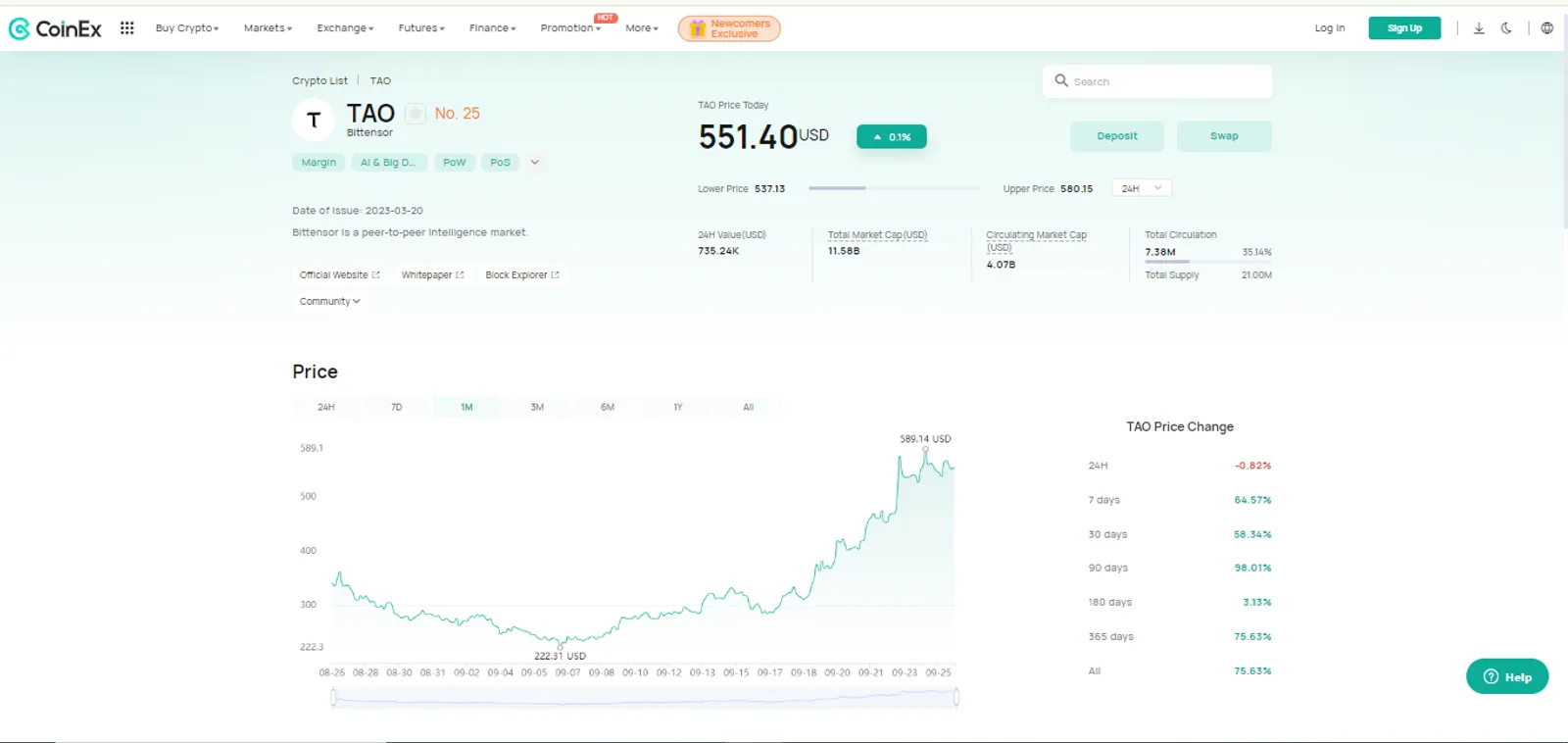Select the 1Y chart tab

[x=678, y=407]
